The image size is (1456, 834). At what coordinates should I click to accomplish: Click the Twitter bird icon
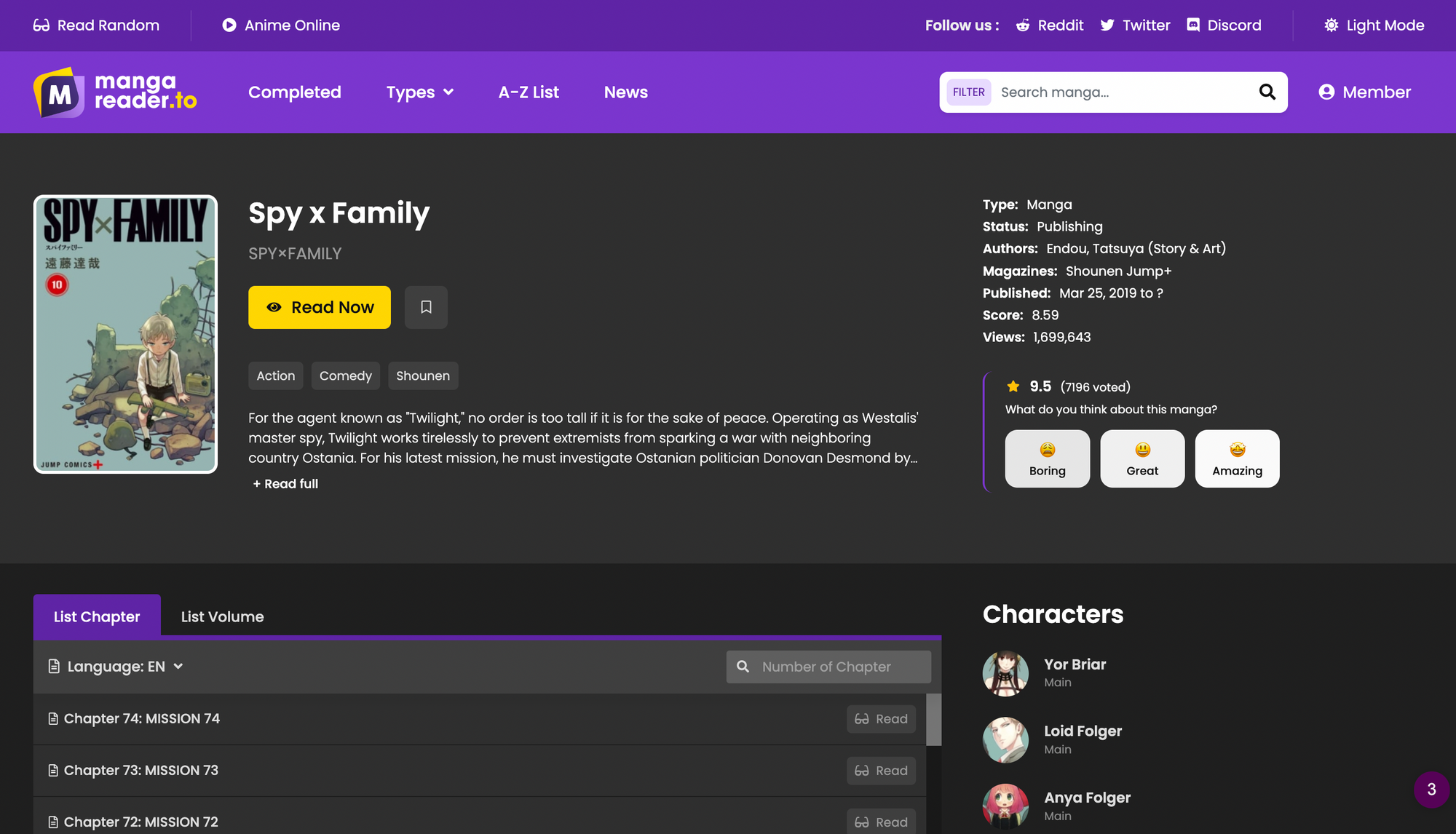[x=1107, y=25]
